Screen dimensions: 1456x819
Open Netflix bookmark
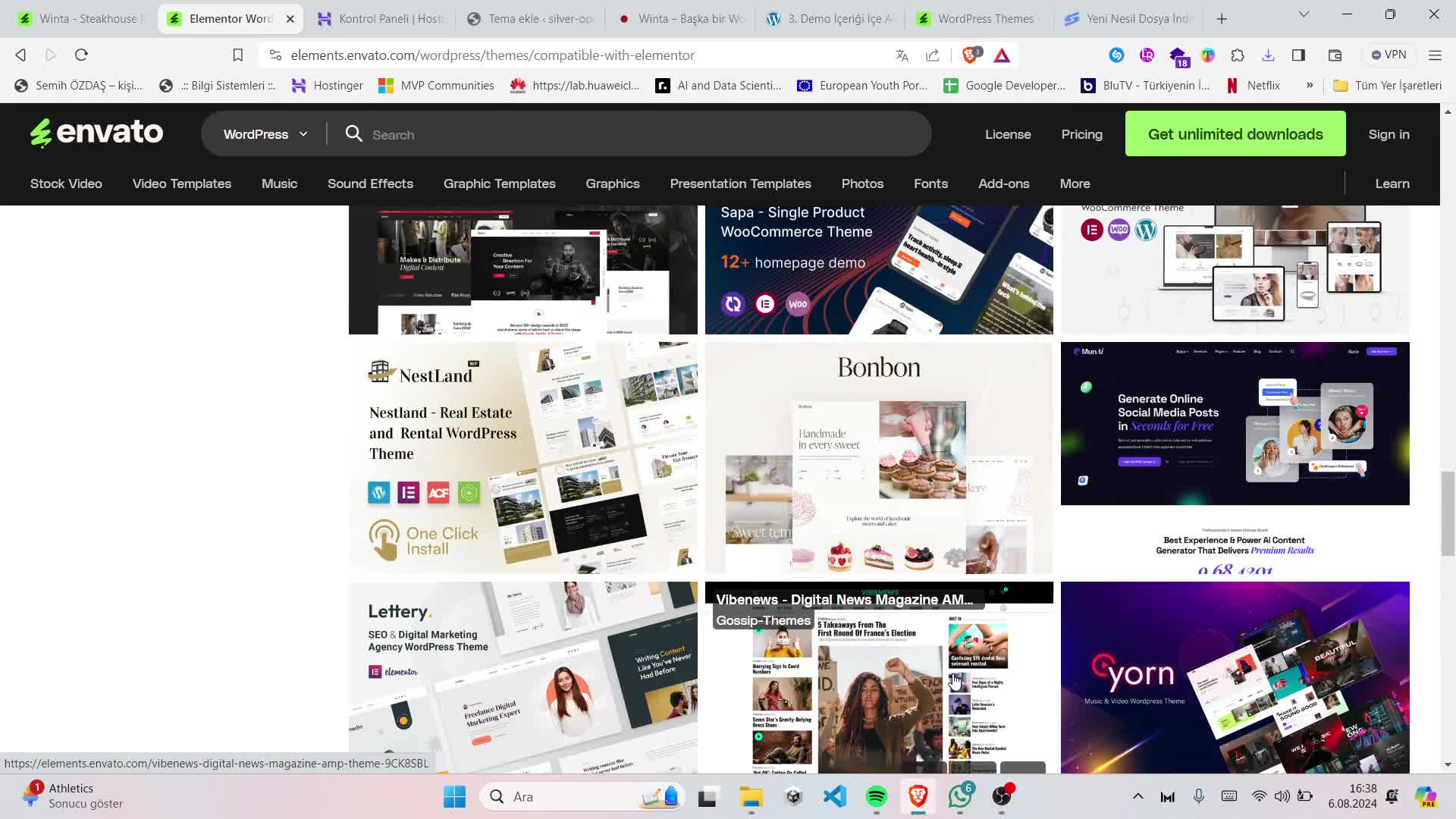click(x=1254, y=86)
